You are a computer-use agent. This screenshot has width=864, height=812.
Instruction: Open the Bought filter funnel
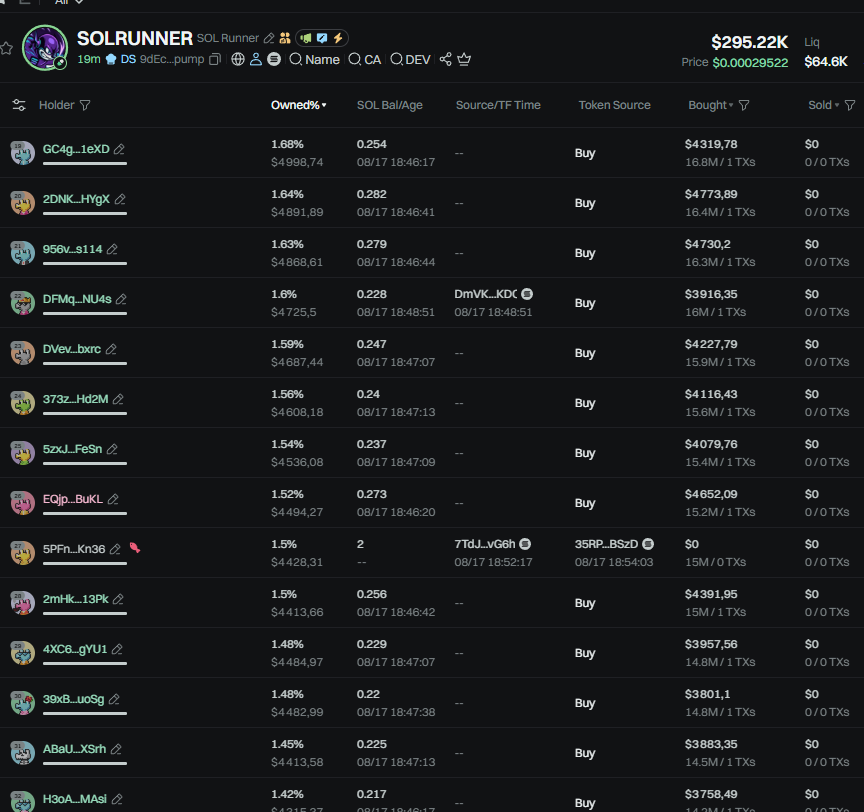[744, 105]
